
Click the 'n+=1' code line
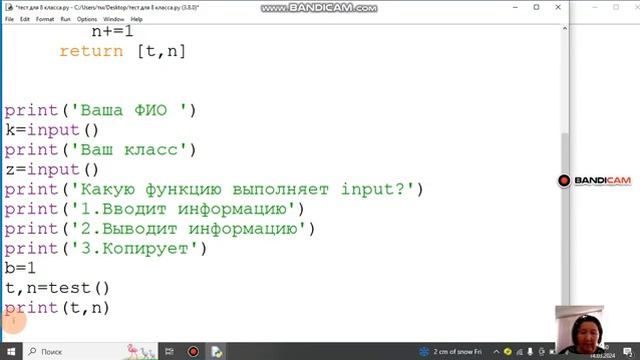click(112, 31)
